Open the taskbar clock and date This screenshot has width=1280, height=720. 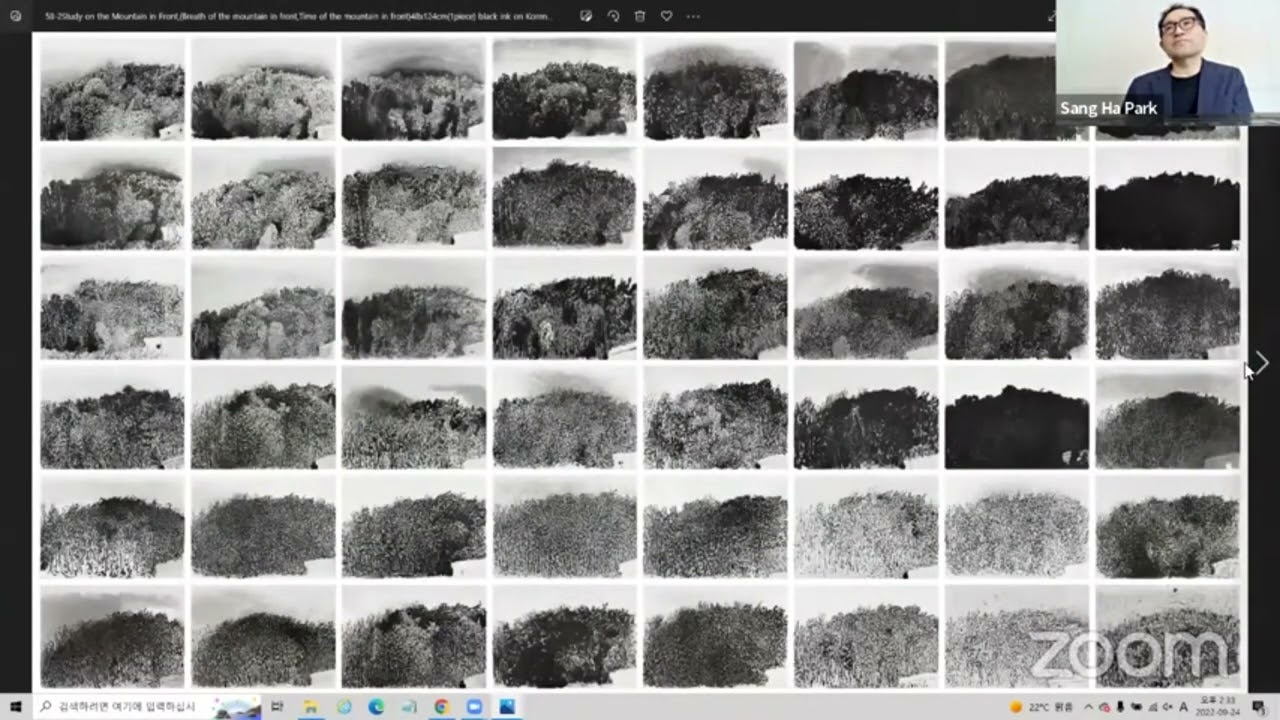click(x=1219, y=707)
